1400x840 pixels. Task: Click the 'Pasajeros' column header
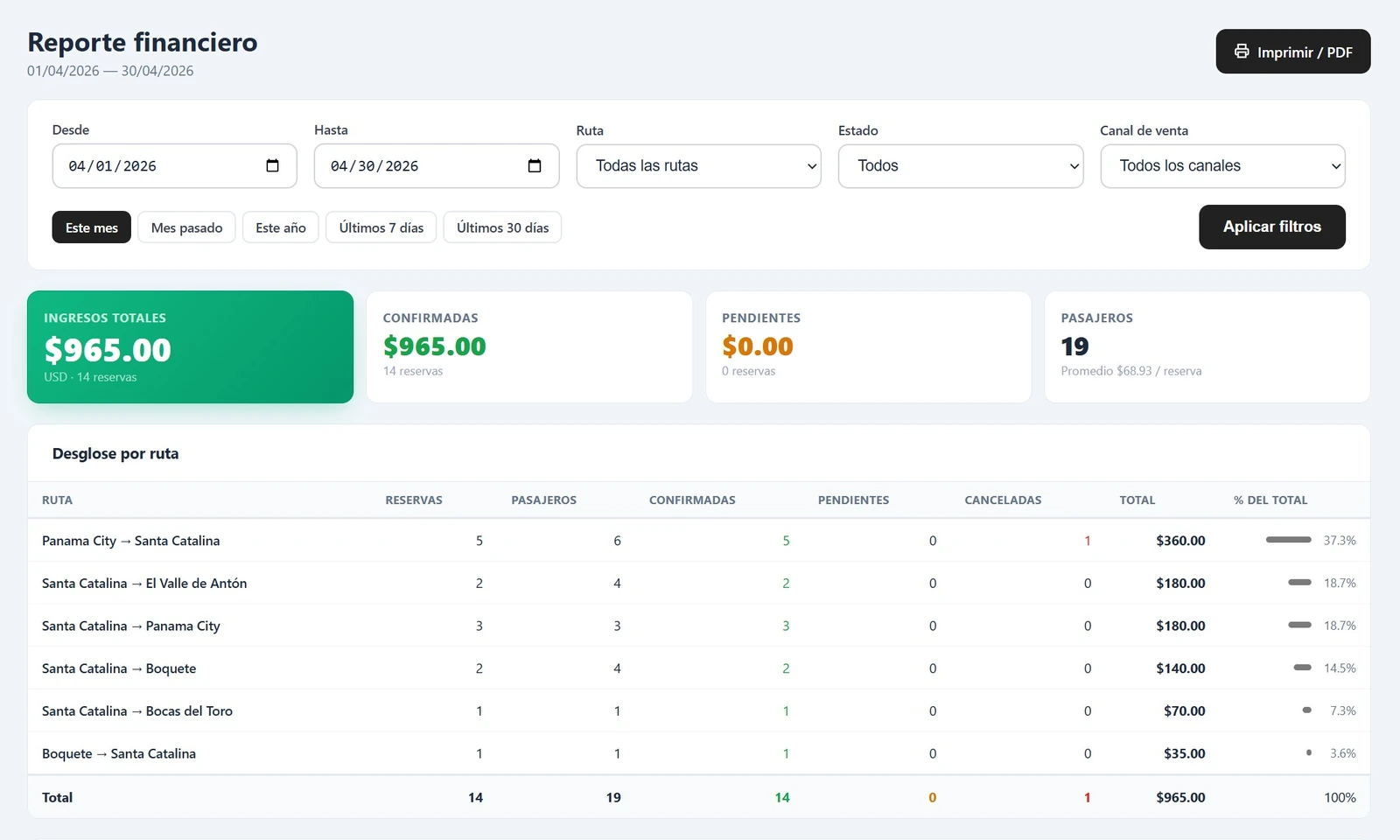(543, 500)
